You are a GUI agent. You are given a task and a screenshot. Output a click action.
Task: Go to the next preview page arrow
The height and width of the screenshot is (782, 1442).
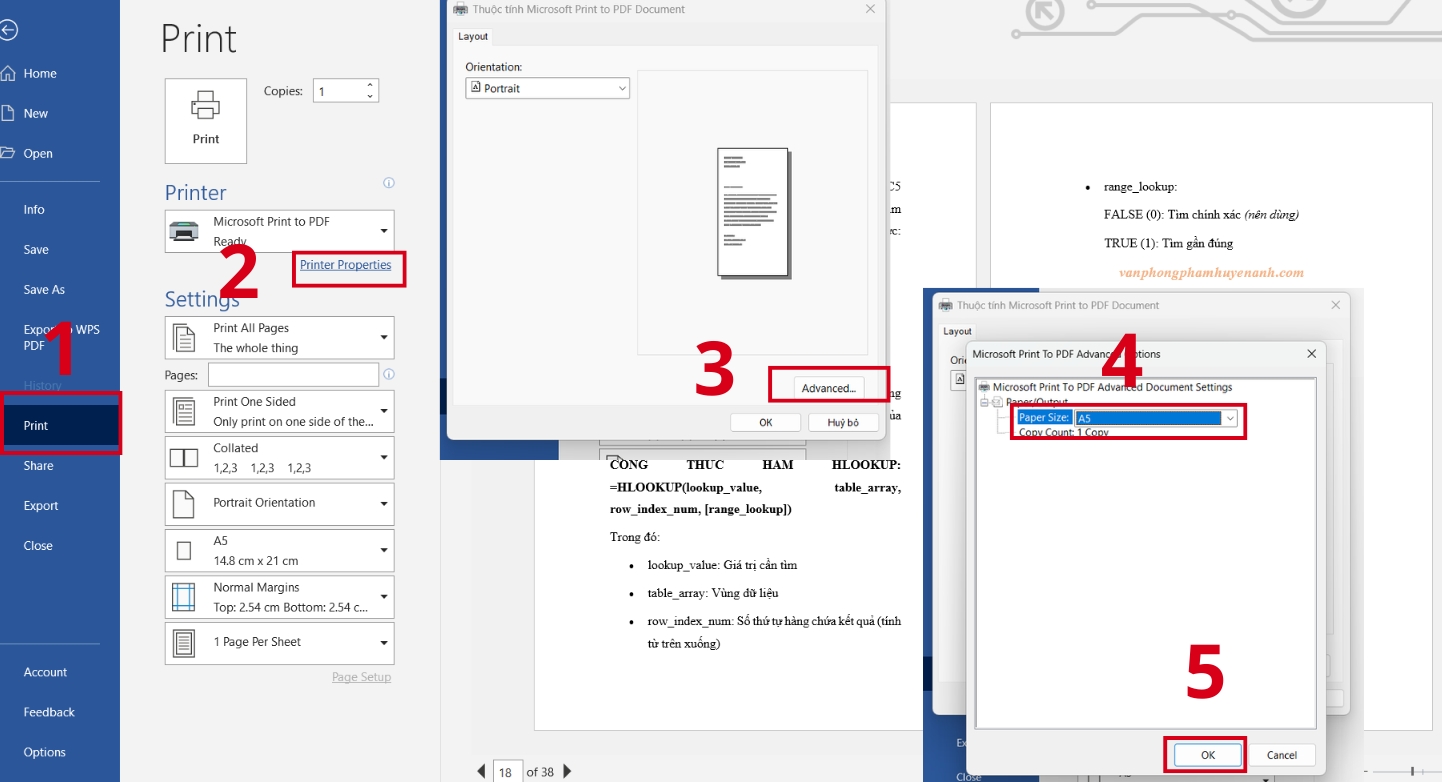[x=567, y=771]
